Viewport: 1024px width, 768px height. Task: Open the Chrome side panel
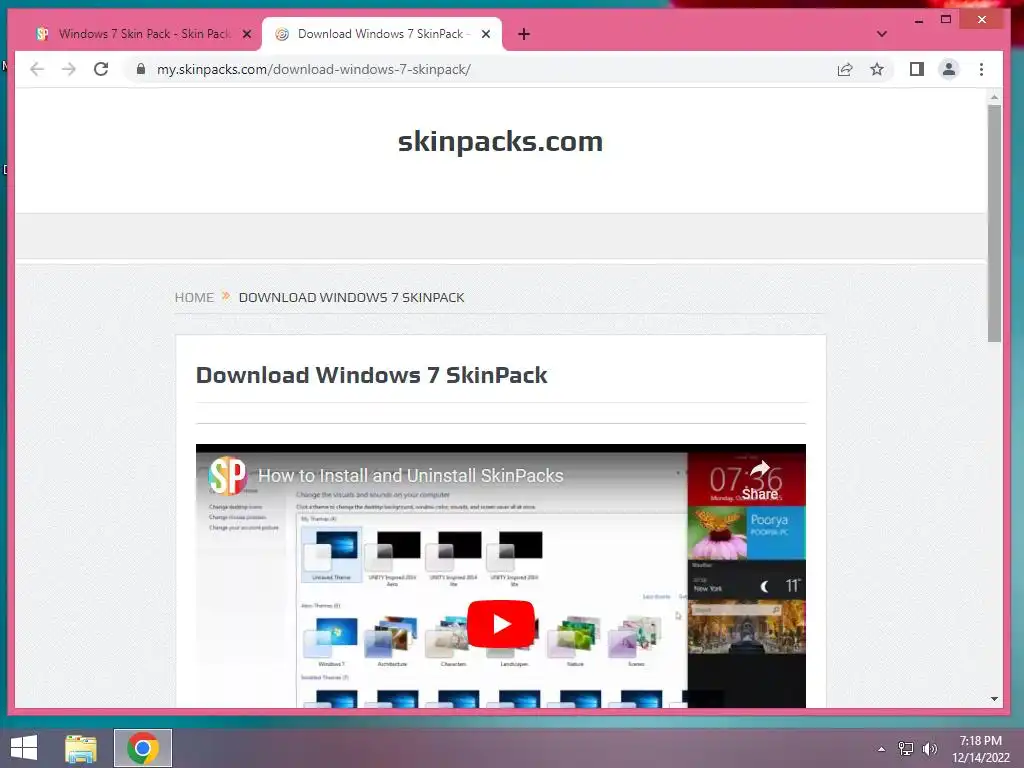tap(917, 69)
